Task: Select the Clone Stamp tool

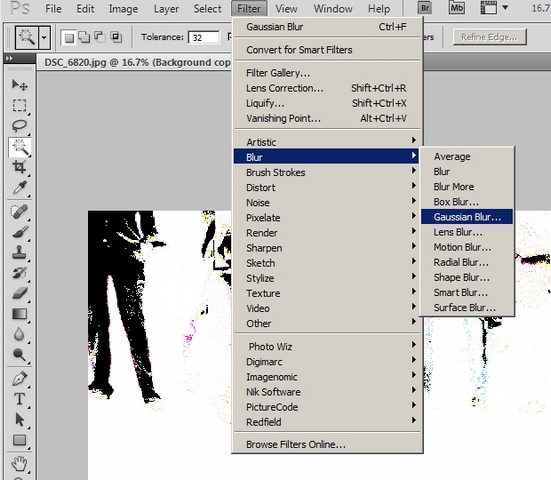Action: [19, 252]
